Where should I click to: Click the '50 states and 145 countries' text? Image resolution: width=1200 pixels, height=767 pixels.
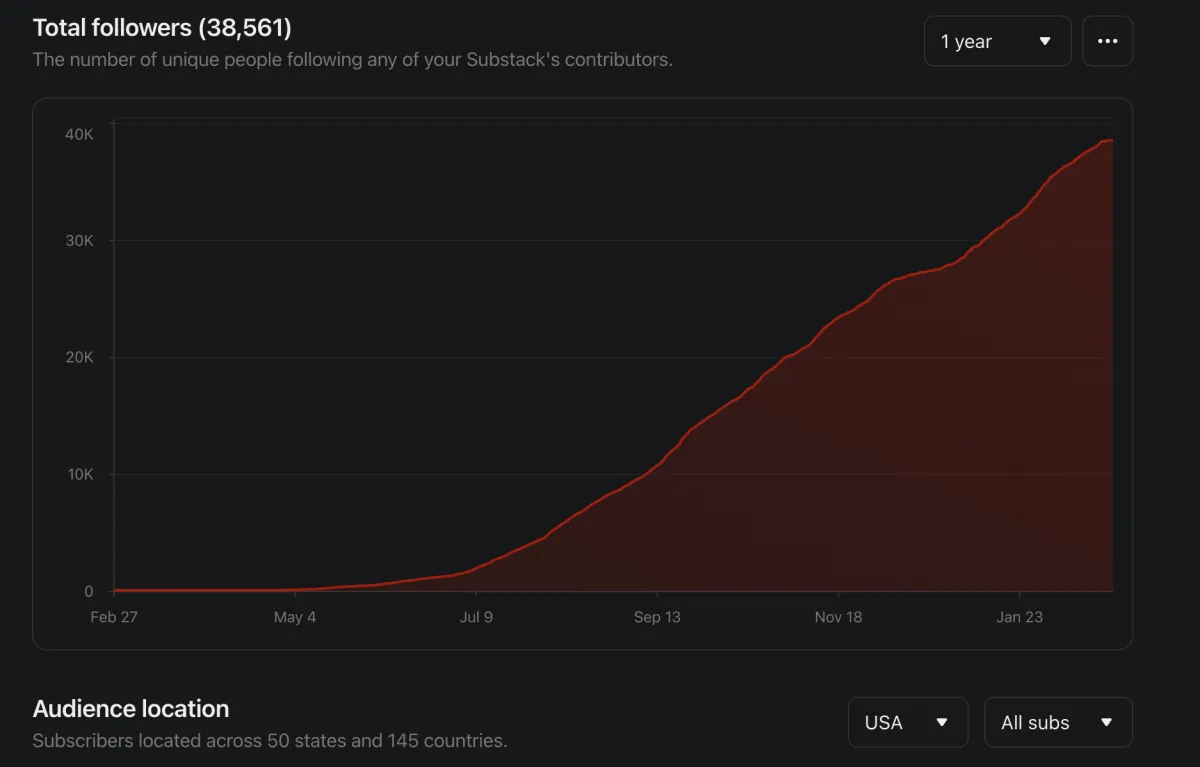(x=386, y=741)
